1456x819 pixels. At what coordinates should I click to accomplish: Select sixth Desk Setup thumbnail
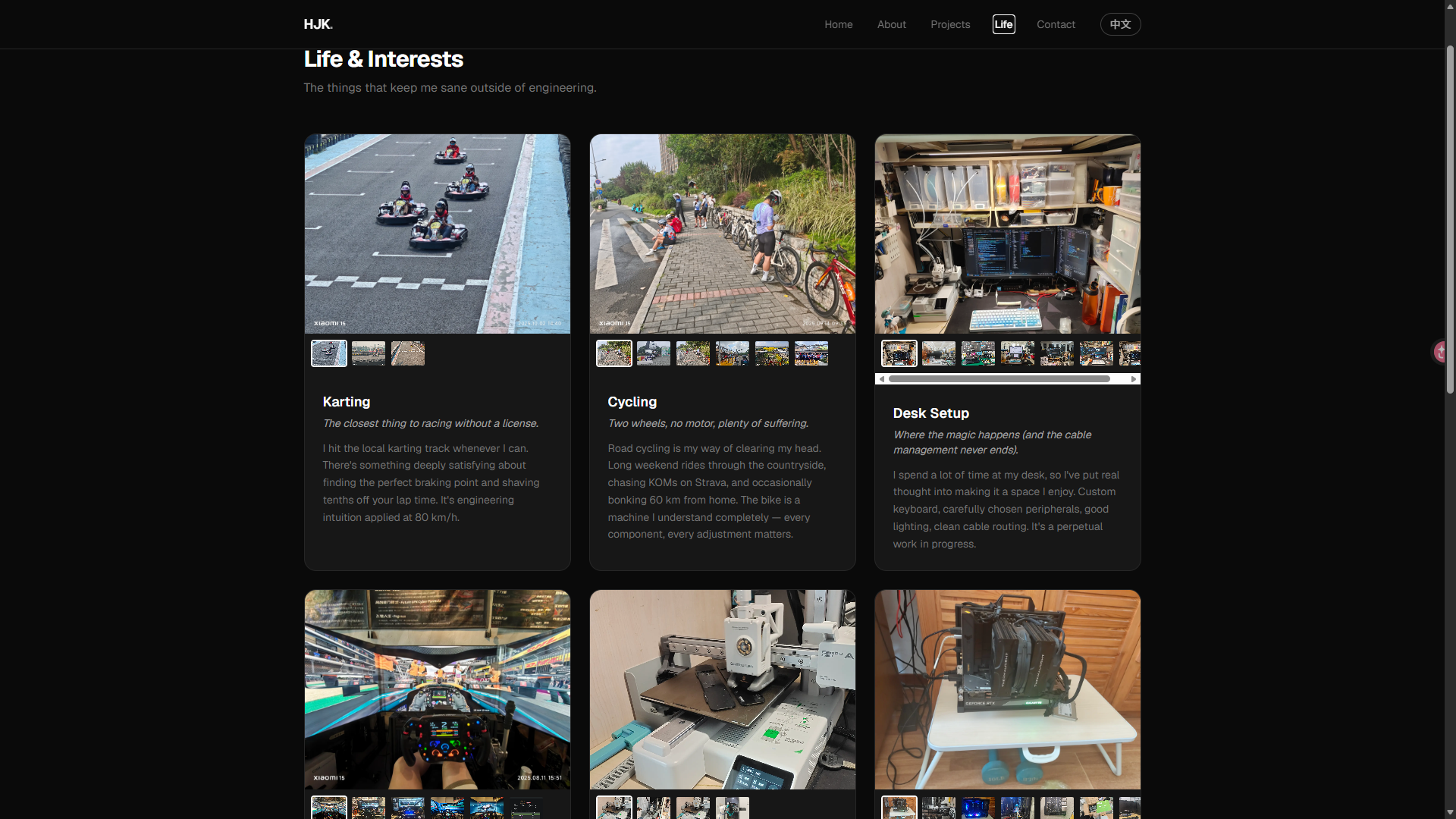tap(1097, 353)
